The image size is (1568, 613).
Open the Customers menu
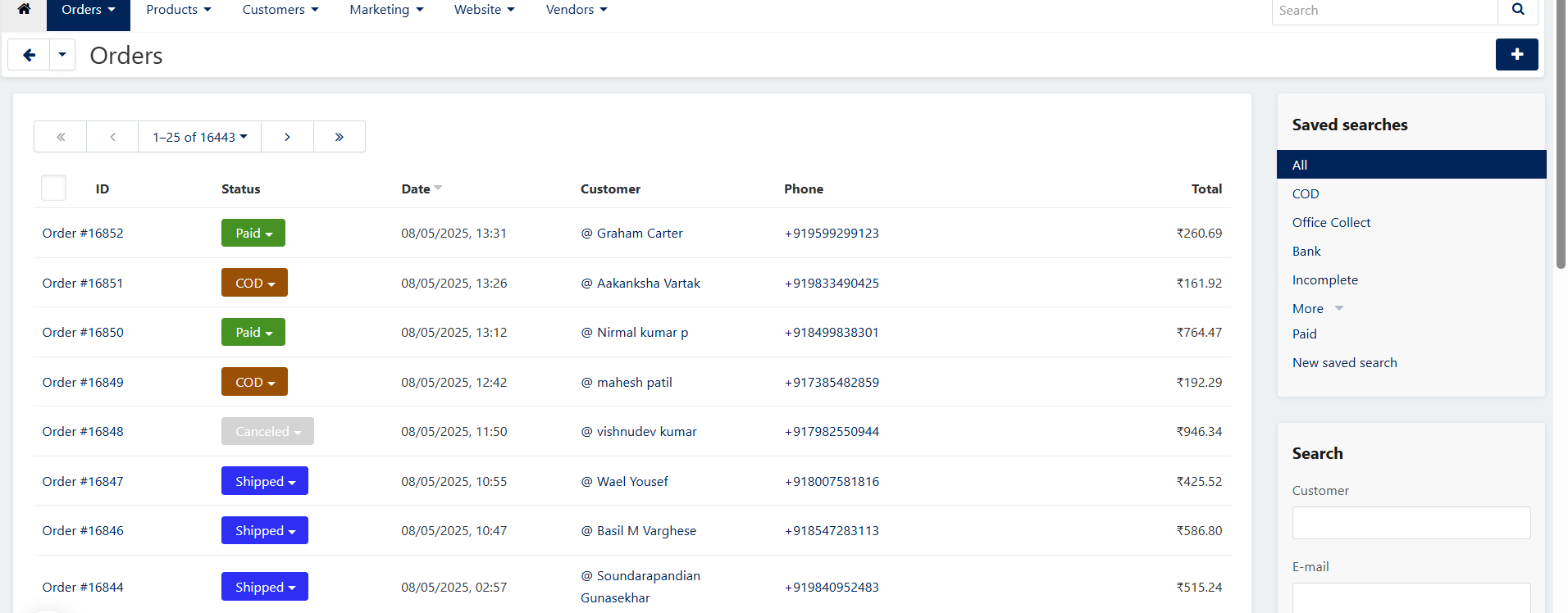(x=280, y=10)
